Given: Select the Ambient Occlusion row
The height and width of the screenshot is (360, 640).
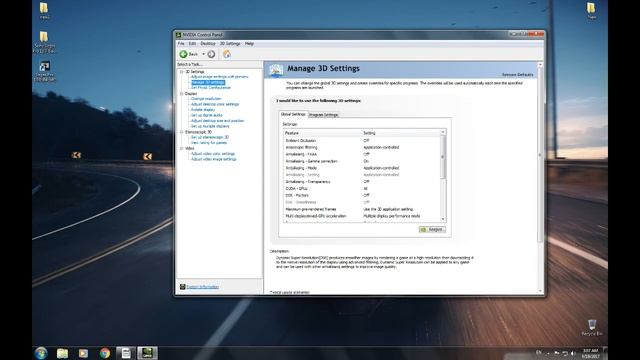Looking at the screenshot, I should point(362,141).
